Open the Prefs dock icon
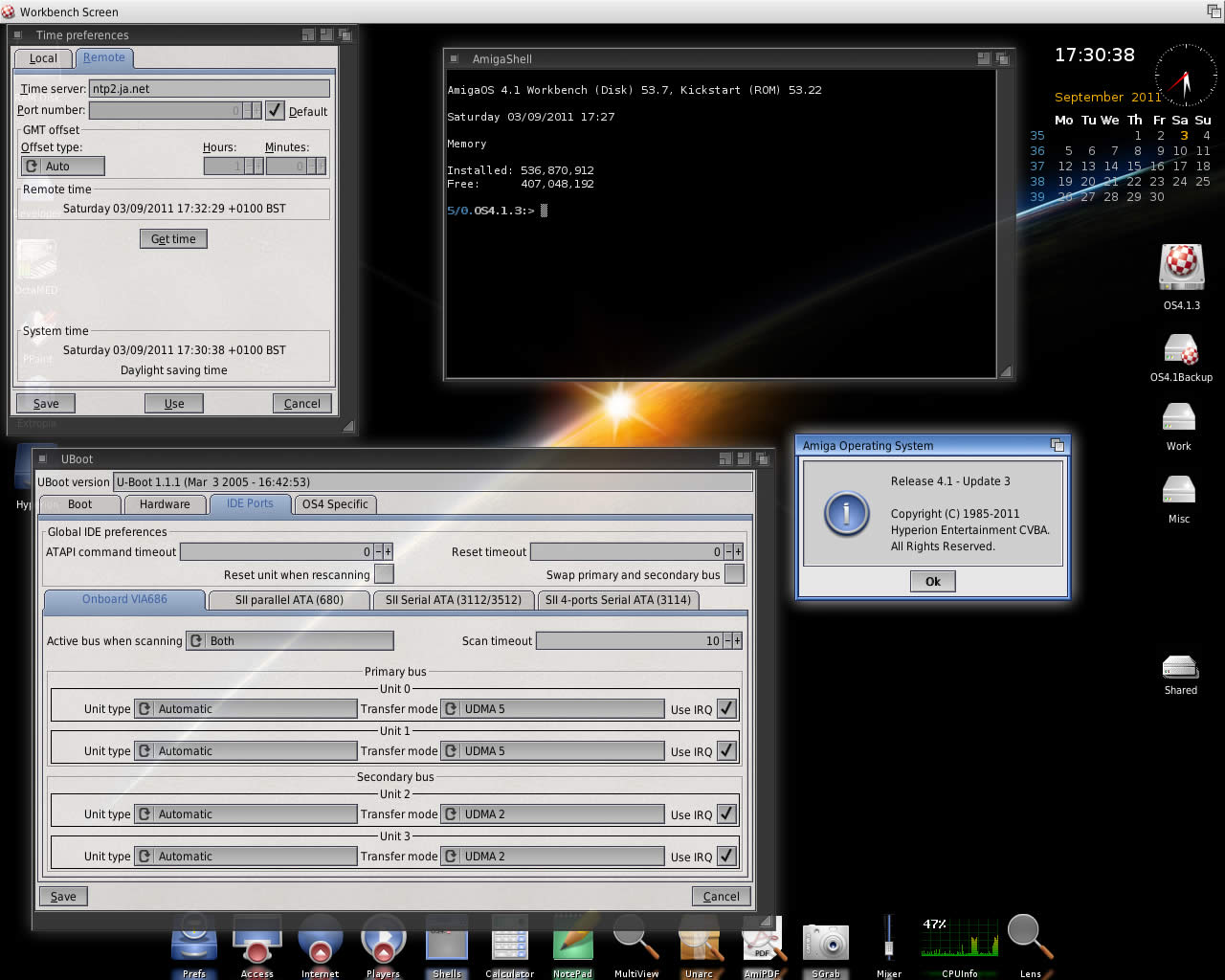The height and width of the screenshot is (980, 1225). 194,939
